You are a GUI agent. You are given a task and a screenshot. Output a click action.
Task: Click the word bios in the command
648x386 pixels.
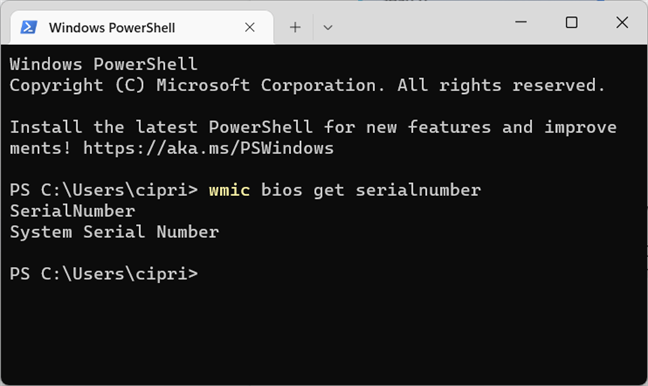281,190
